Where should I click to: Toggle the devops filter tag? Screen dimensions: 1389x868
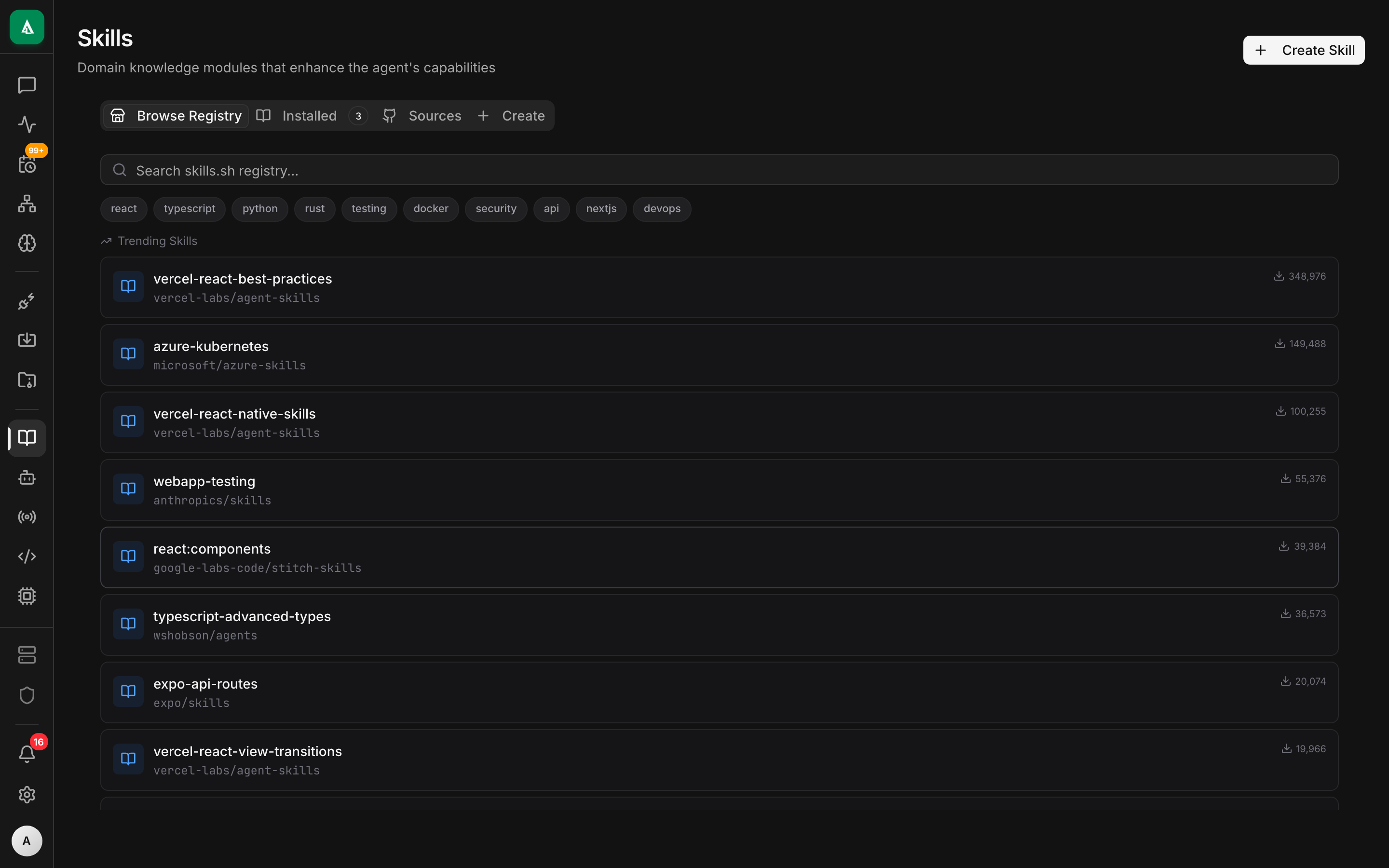point(661,208)
